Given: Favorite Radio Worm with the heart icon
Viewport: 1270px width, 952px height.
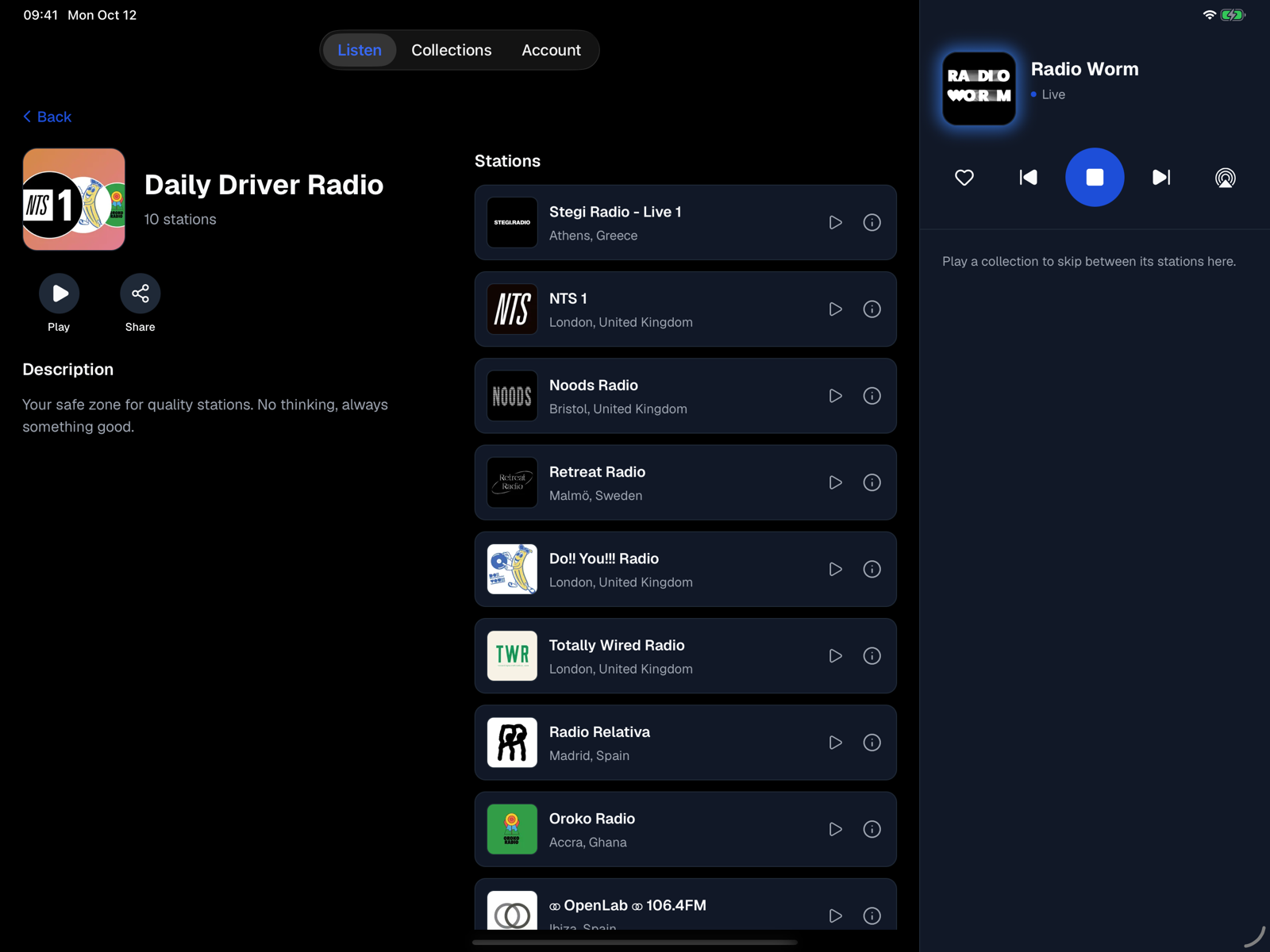Looking at the screenshot, I should pos(964,178).
